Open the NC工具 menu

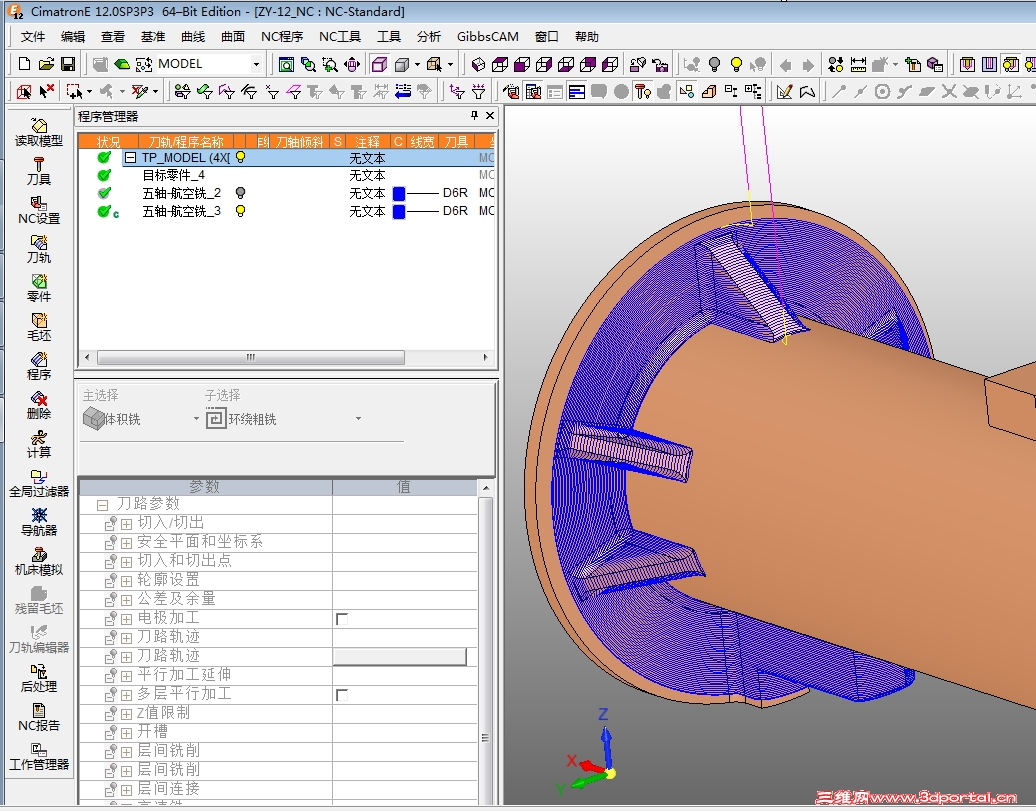tap(340, 36)
